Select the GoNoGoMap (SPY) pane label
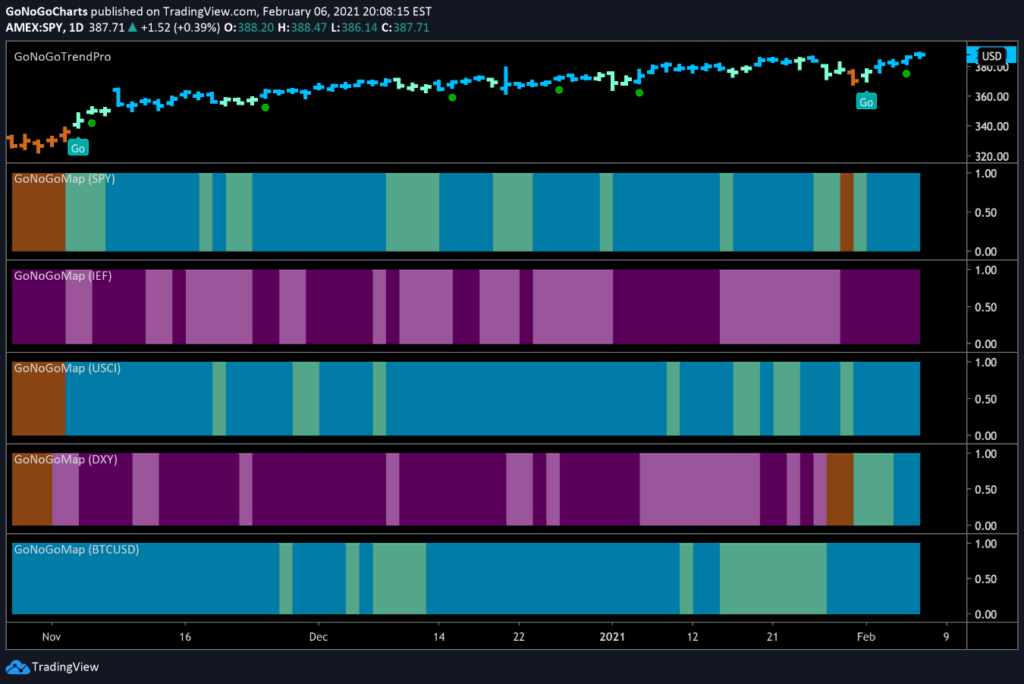1024x684 pixels. [x=65, y=178]
